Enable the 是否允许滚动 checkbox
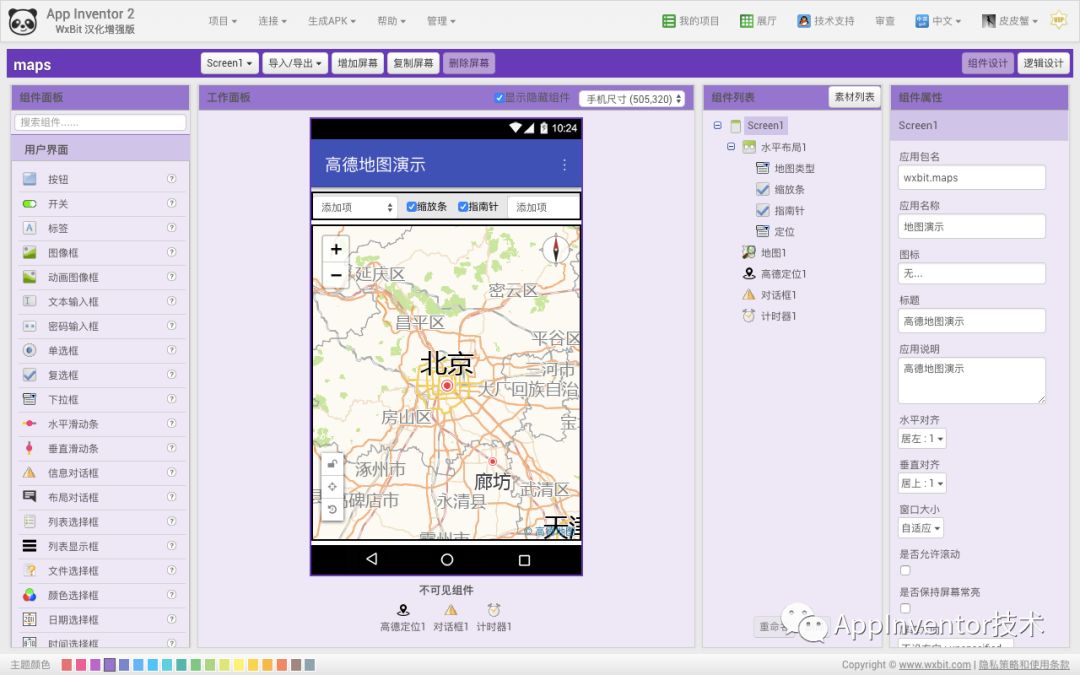The image size is (1080, 675). tap(905, 570)
